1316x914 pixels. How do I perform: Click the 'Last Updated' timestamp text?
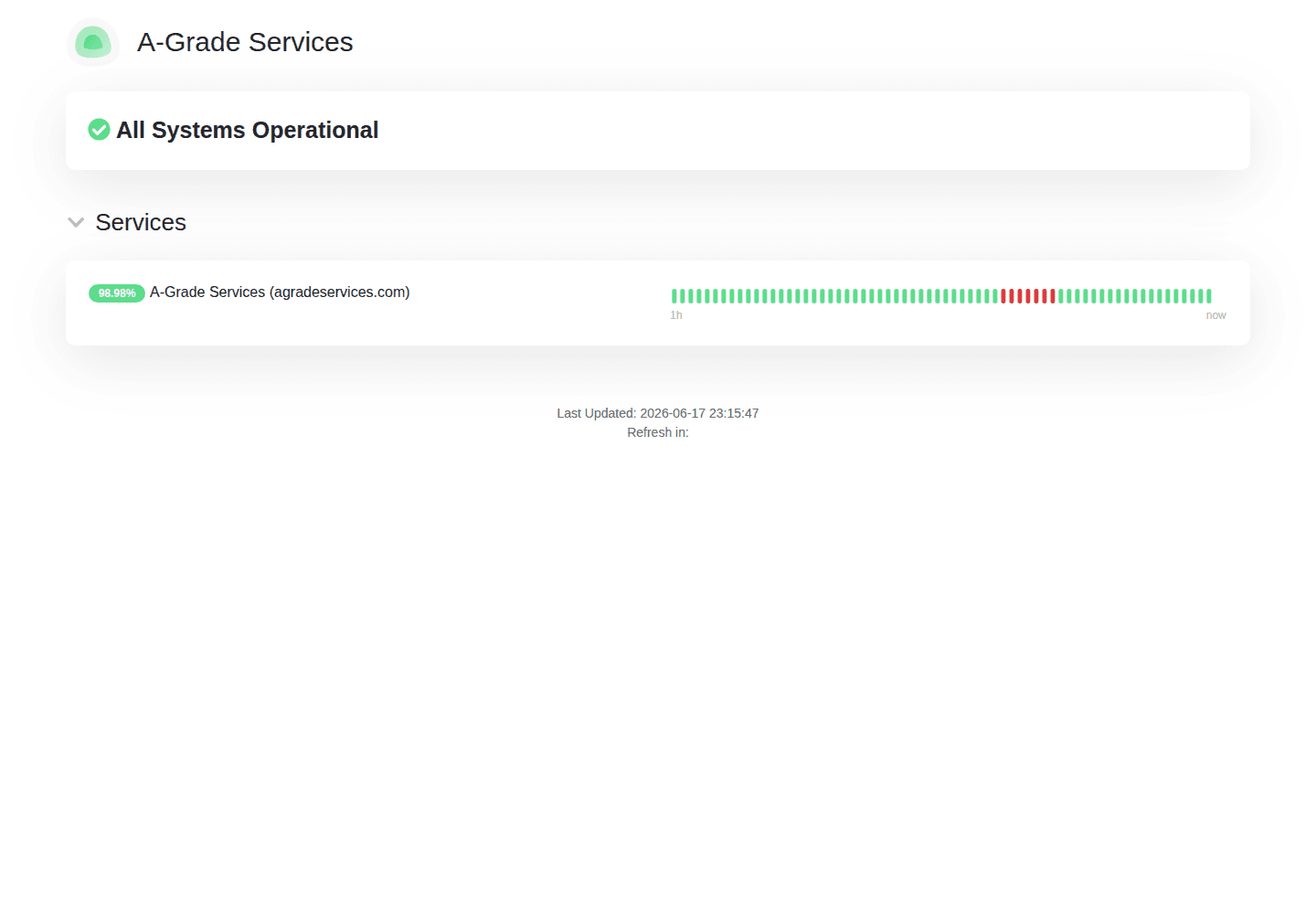[658, 413]
